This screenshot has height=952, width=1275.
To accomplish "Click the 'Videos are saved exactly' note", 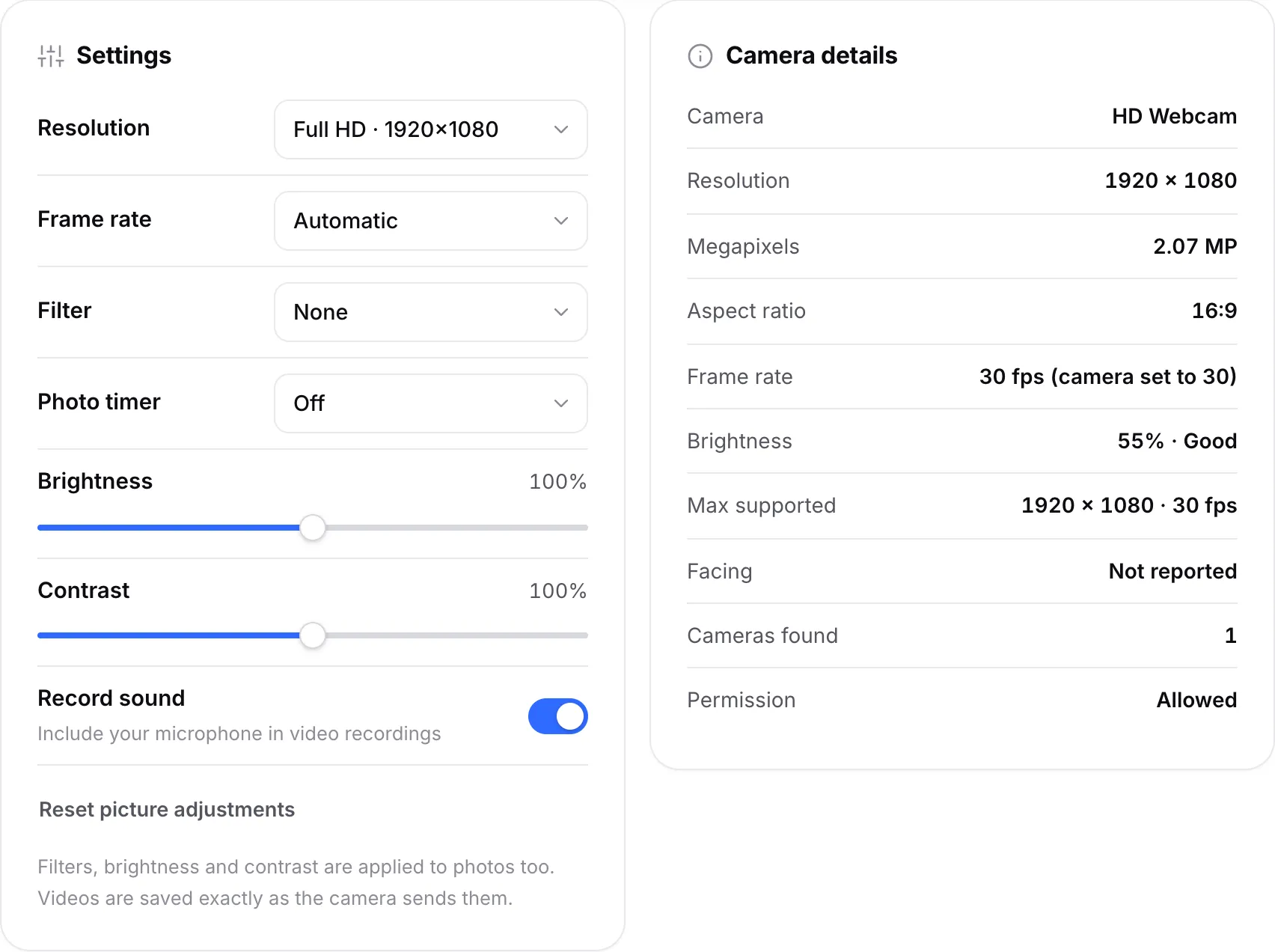I will pos(275,898).
